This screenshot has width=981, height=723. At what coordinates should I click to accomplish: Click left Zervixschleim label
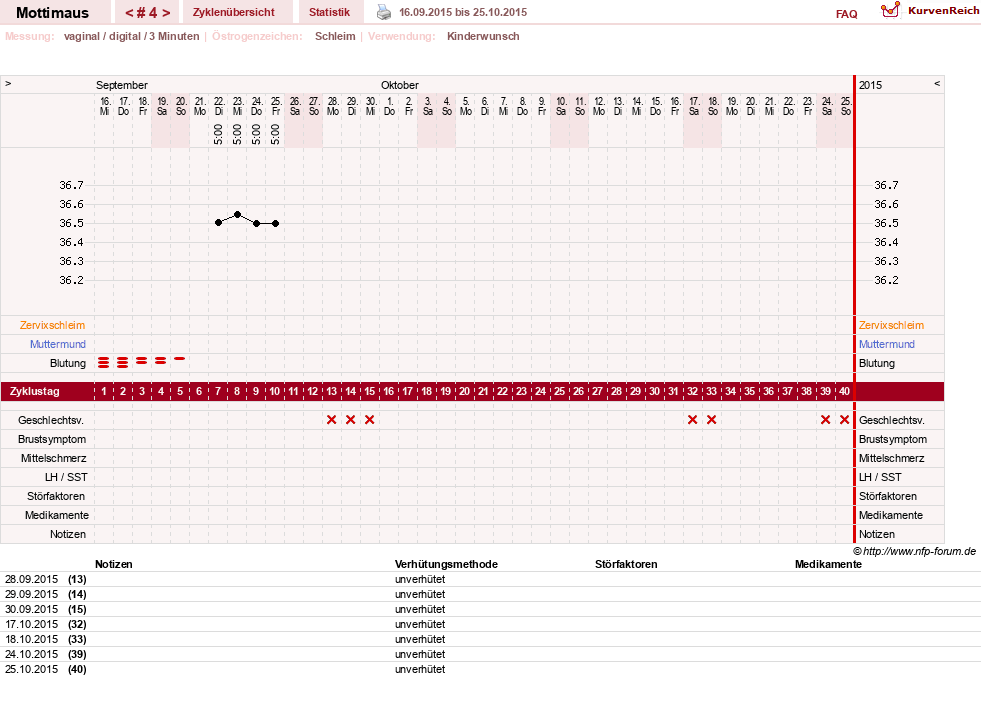point(52,325)
